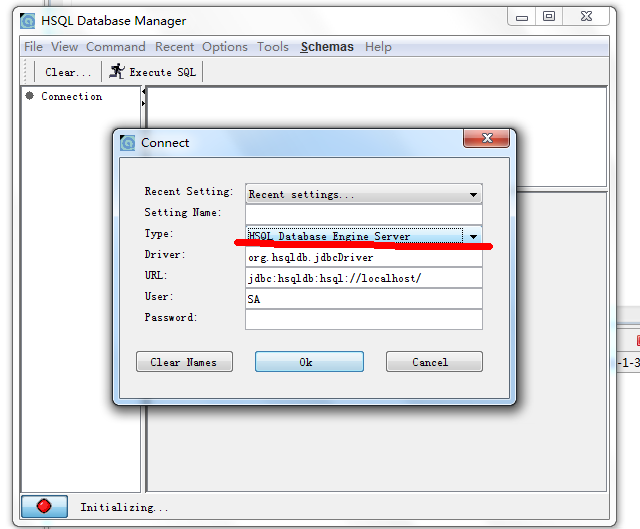The image size is (640, 529).
Task: Open the Recent menu
Action: 174,47
